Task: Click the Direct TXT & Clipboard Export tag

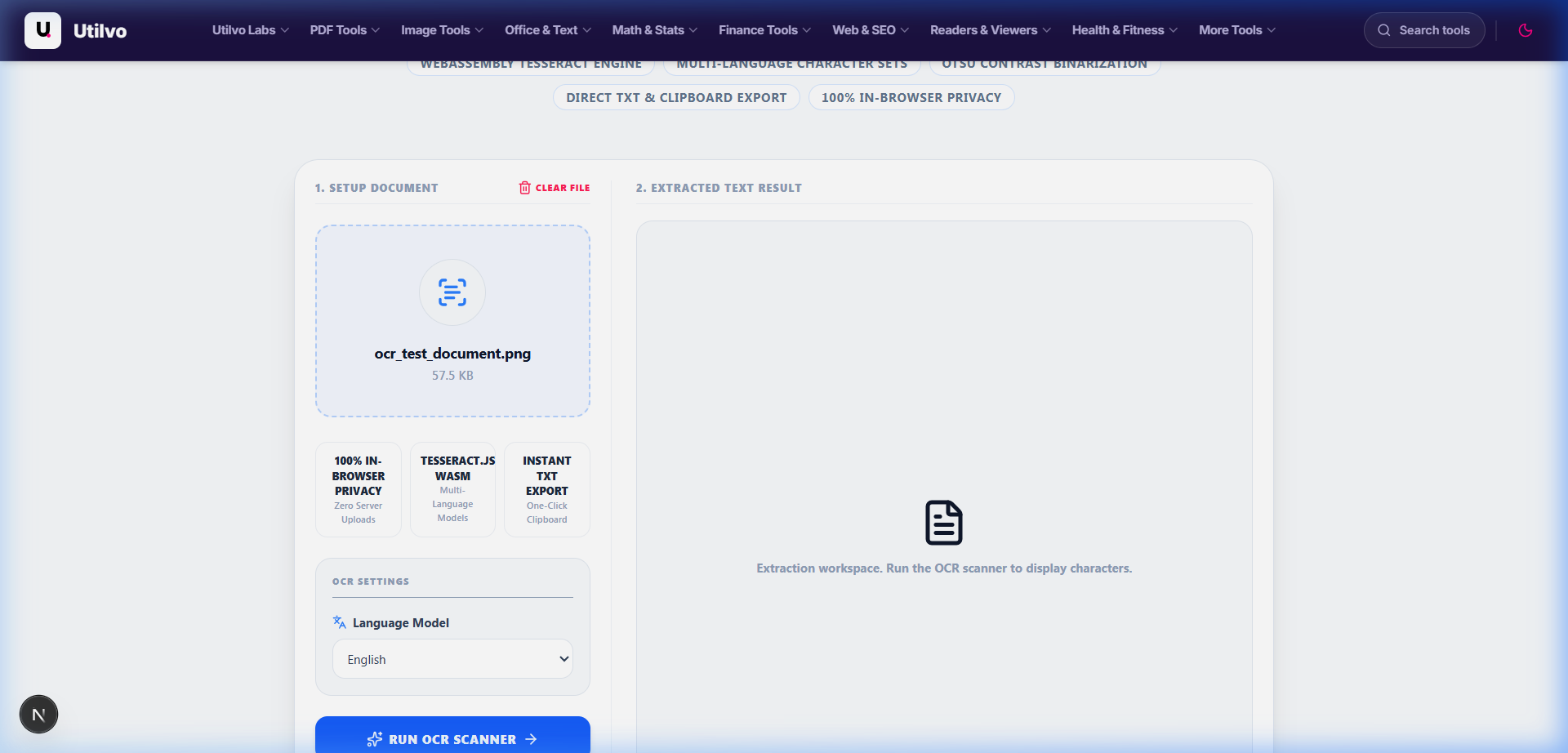Action: 676,97
